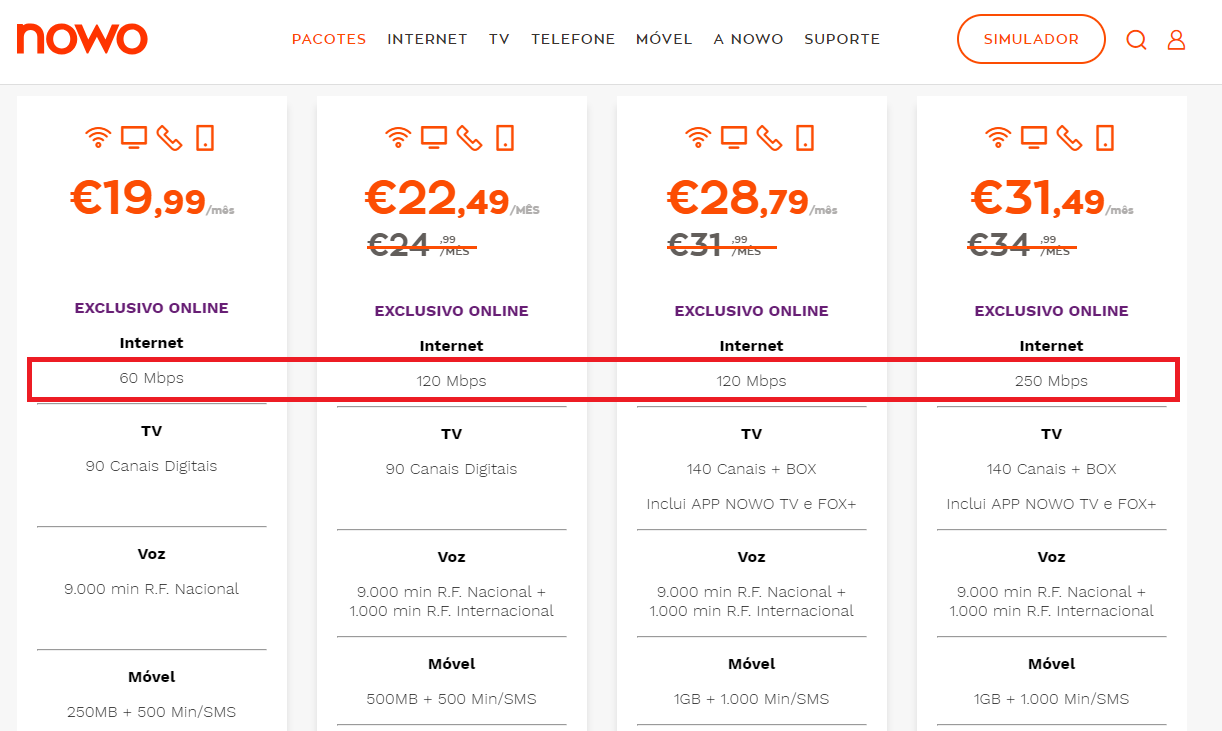Open the user account icon
1222x731 pixels.
point(1176,39)
